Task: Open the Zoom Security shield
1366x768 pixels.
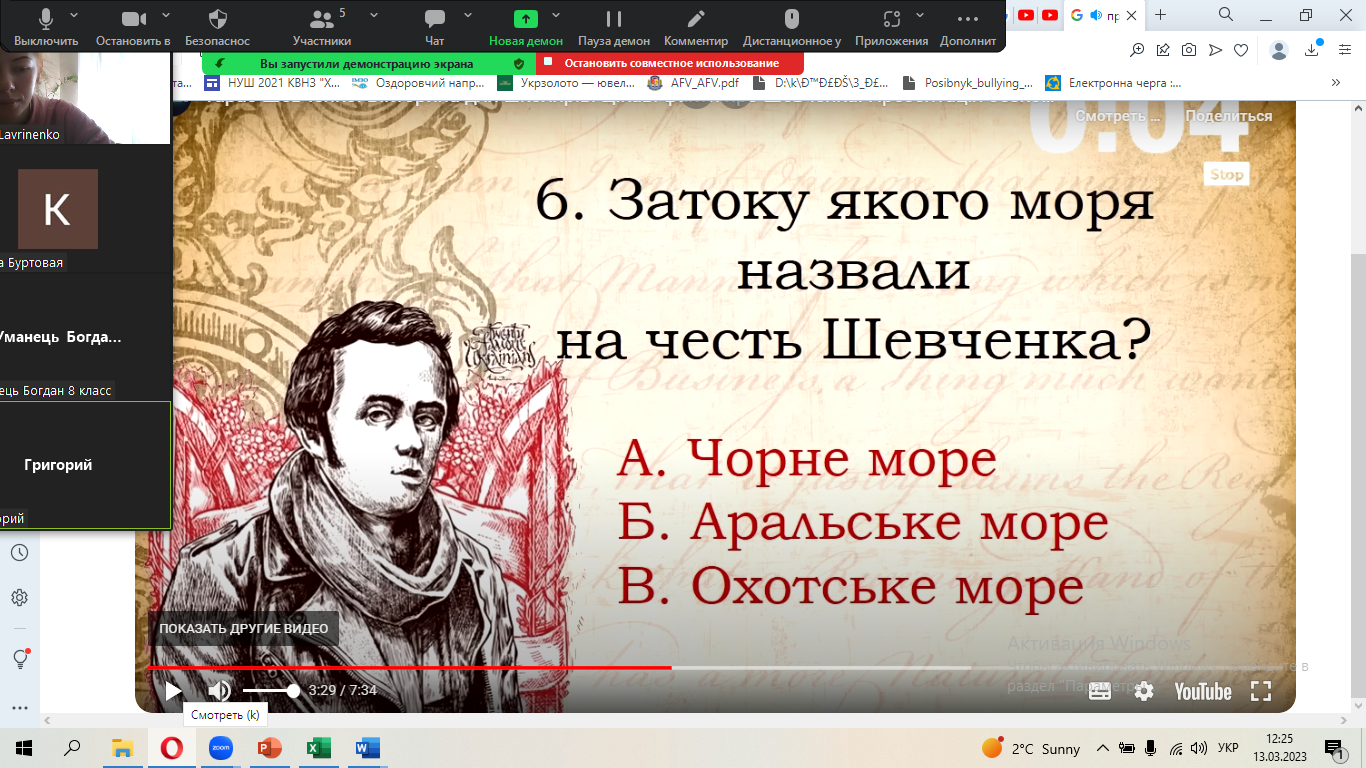Action: point(218,27)
